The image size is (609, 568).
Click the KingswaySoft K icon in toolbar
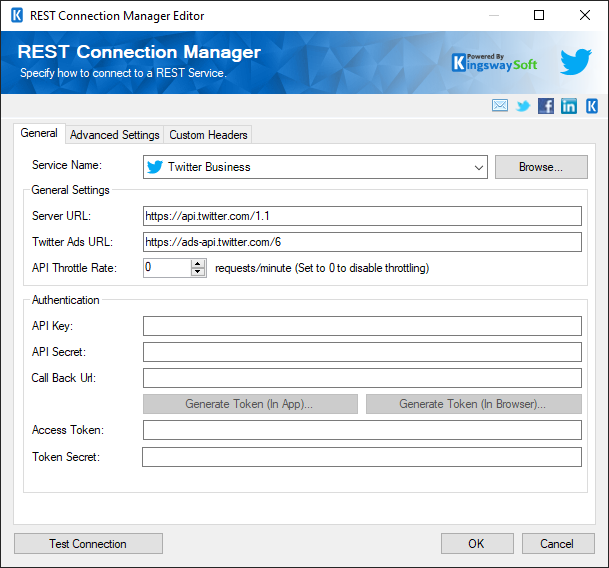tap(592, 106)
